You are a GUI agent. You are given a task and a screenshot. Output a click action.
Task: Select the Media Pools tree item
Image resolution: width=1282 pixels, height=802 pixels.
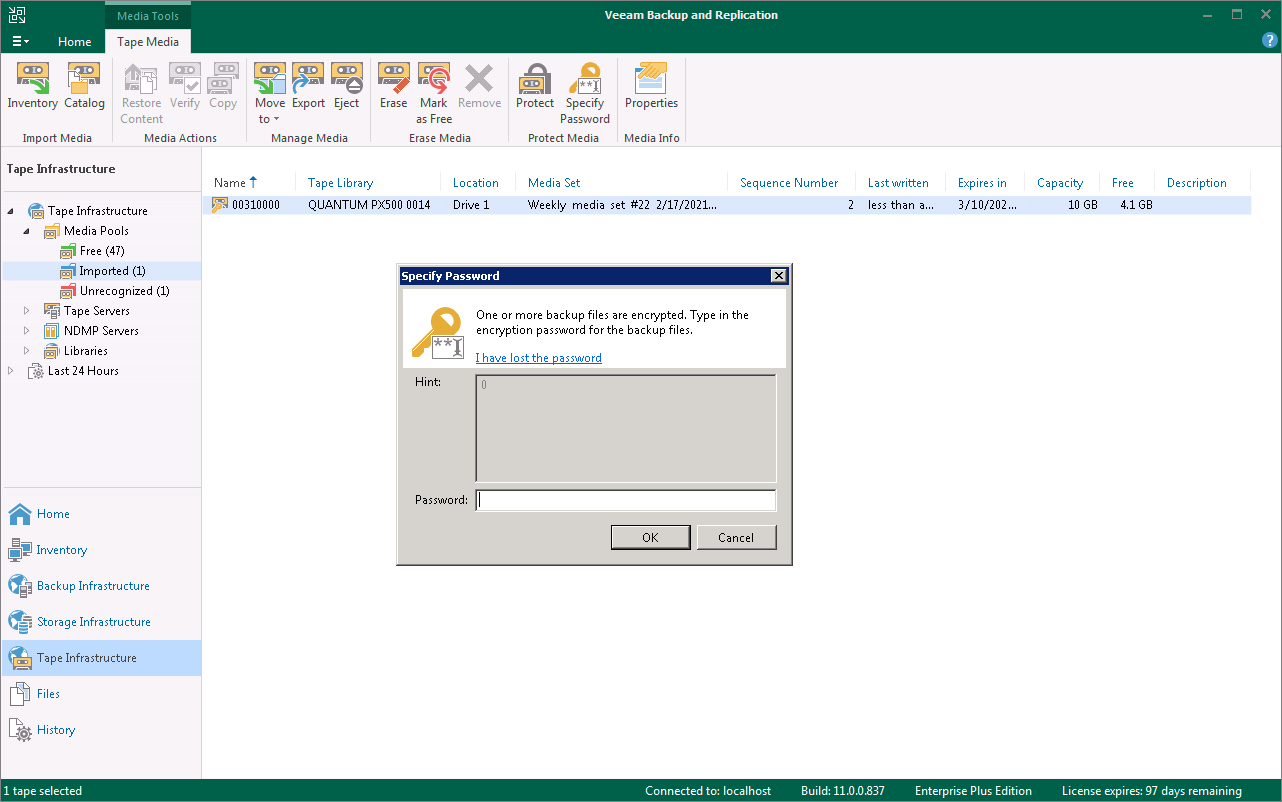[x=96, y=231]
